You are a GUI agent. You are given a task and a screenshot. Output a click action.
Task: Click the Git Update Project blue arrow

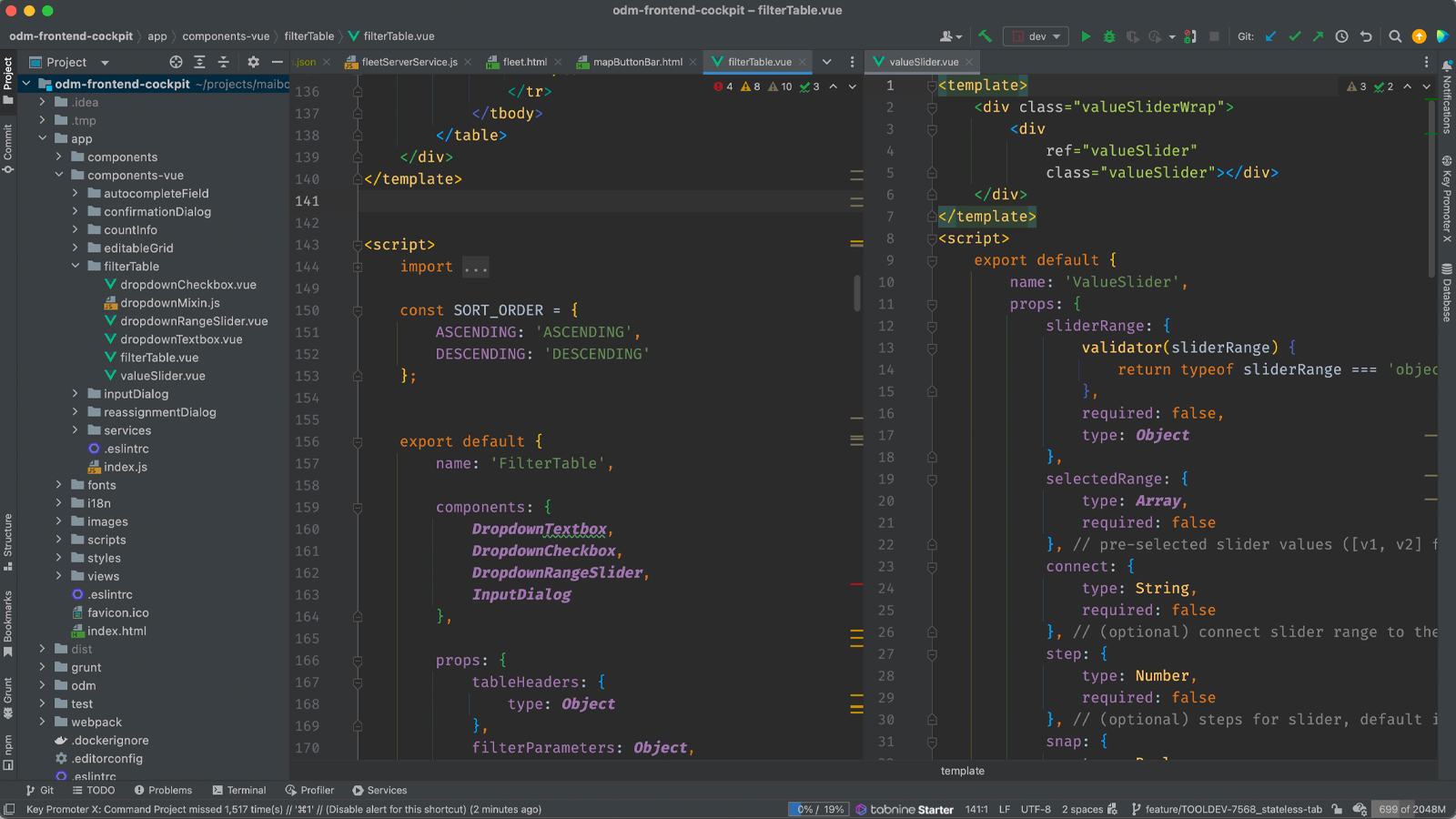[1271, 36]
